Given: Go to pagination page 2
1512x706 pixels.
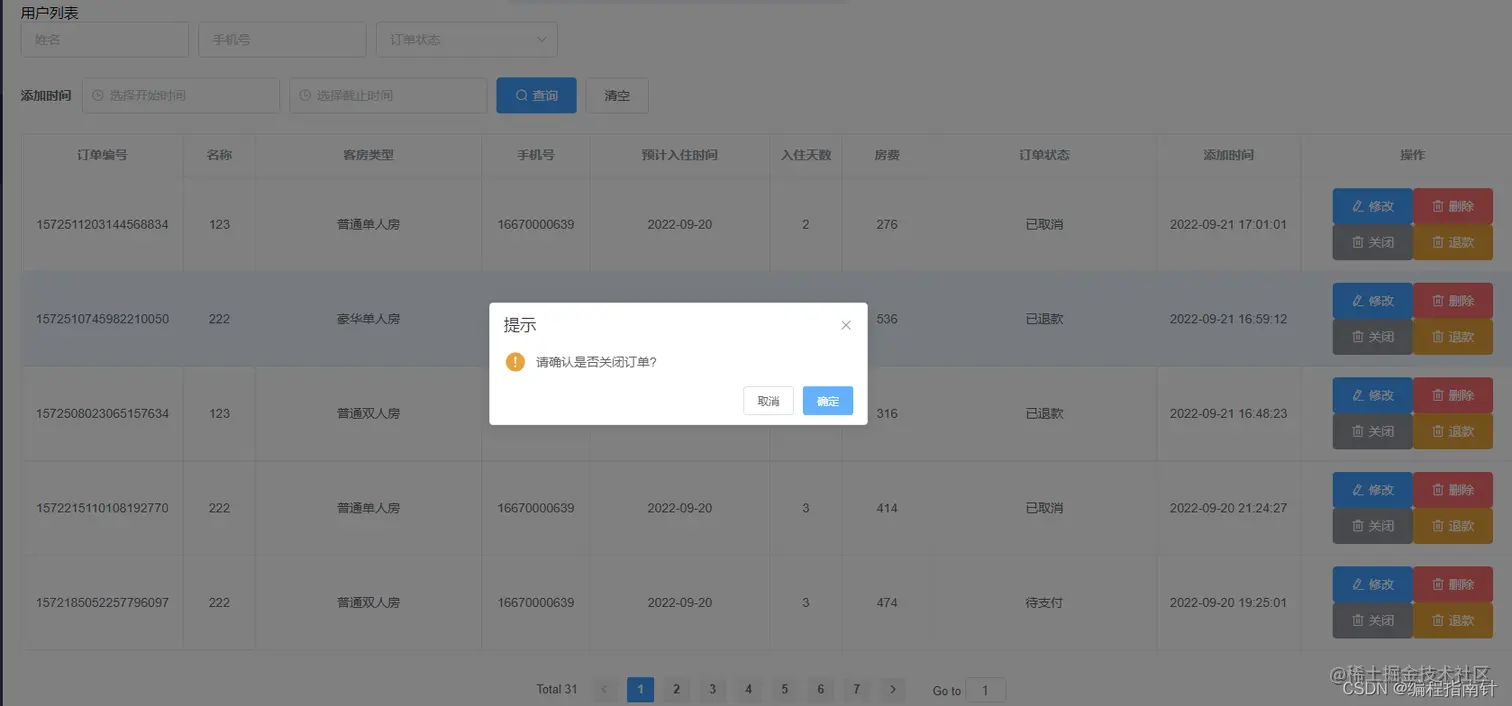Looking at the screenshot, I should tap(677, 689).
